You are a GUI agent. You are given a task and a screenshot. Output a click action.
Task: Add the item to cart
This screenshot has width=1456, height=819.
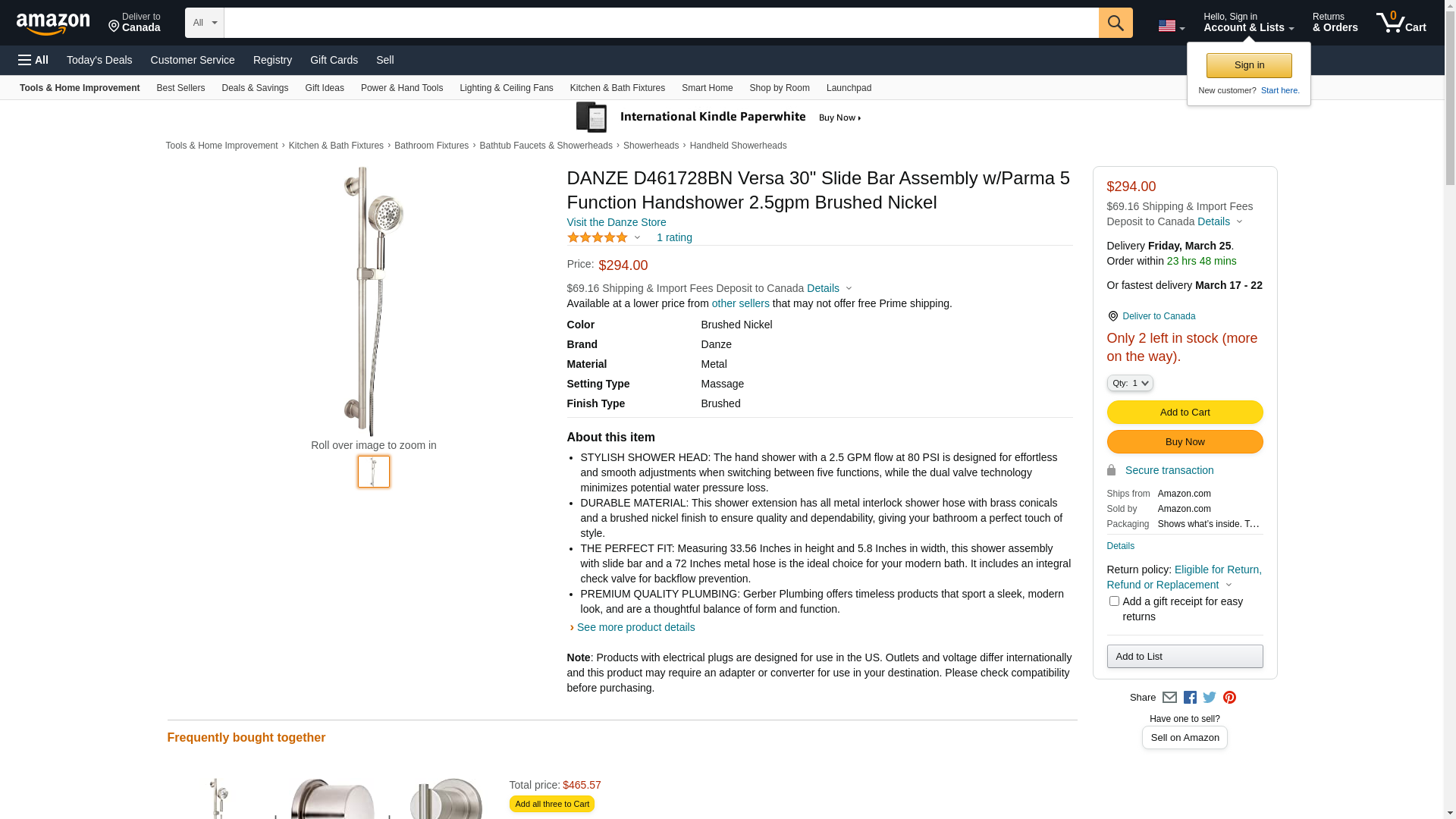(x=1185, y=412)
